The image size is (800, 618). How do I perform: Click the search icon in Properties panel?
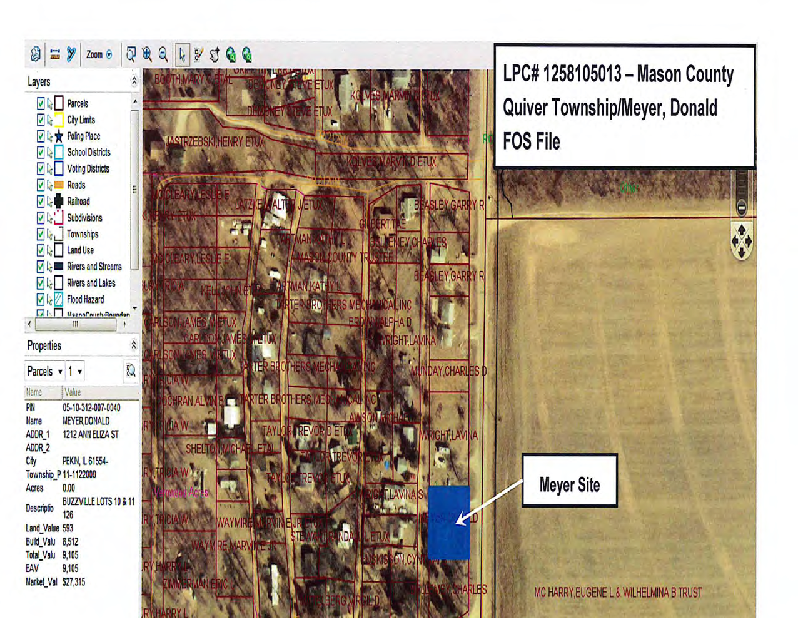click(x=131, y=371)
